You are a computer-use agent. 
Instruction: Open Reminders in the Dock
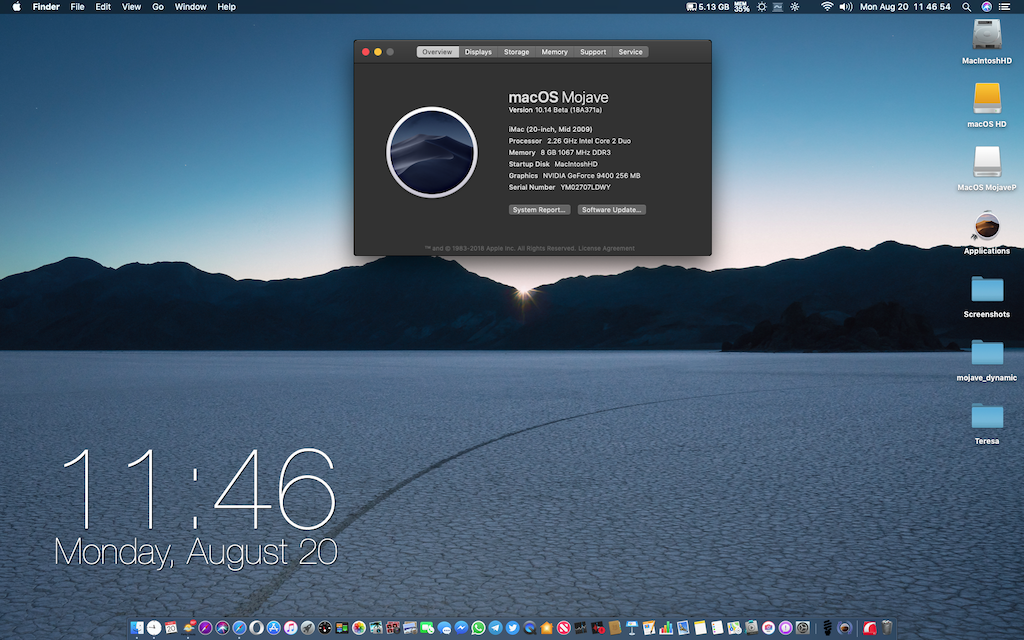pyautogui.click(x=717, y=628)
